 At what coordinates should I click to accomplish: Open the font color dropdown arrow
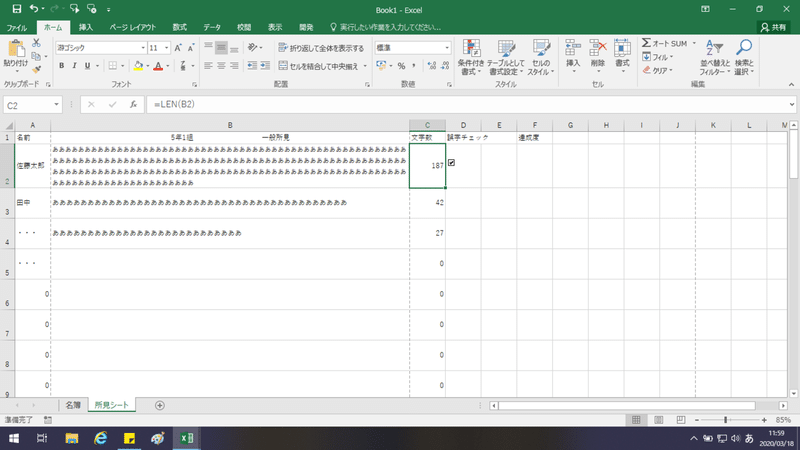168,66
